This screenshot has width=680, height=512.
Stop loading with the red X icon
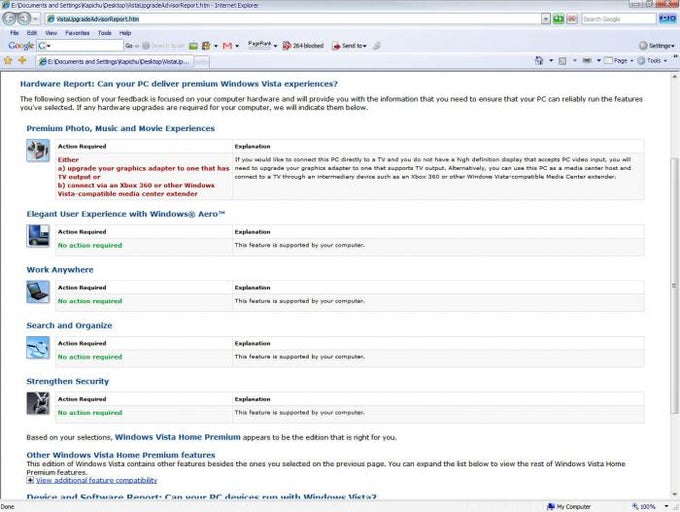(x=572, y=19)
